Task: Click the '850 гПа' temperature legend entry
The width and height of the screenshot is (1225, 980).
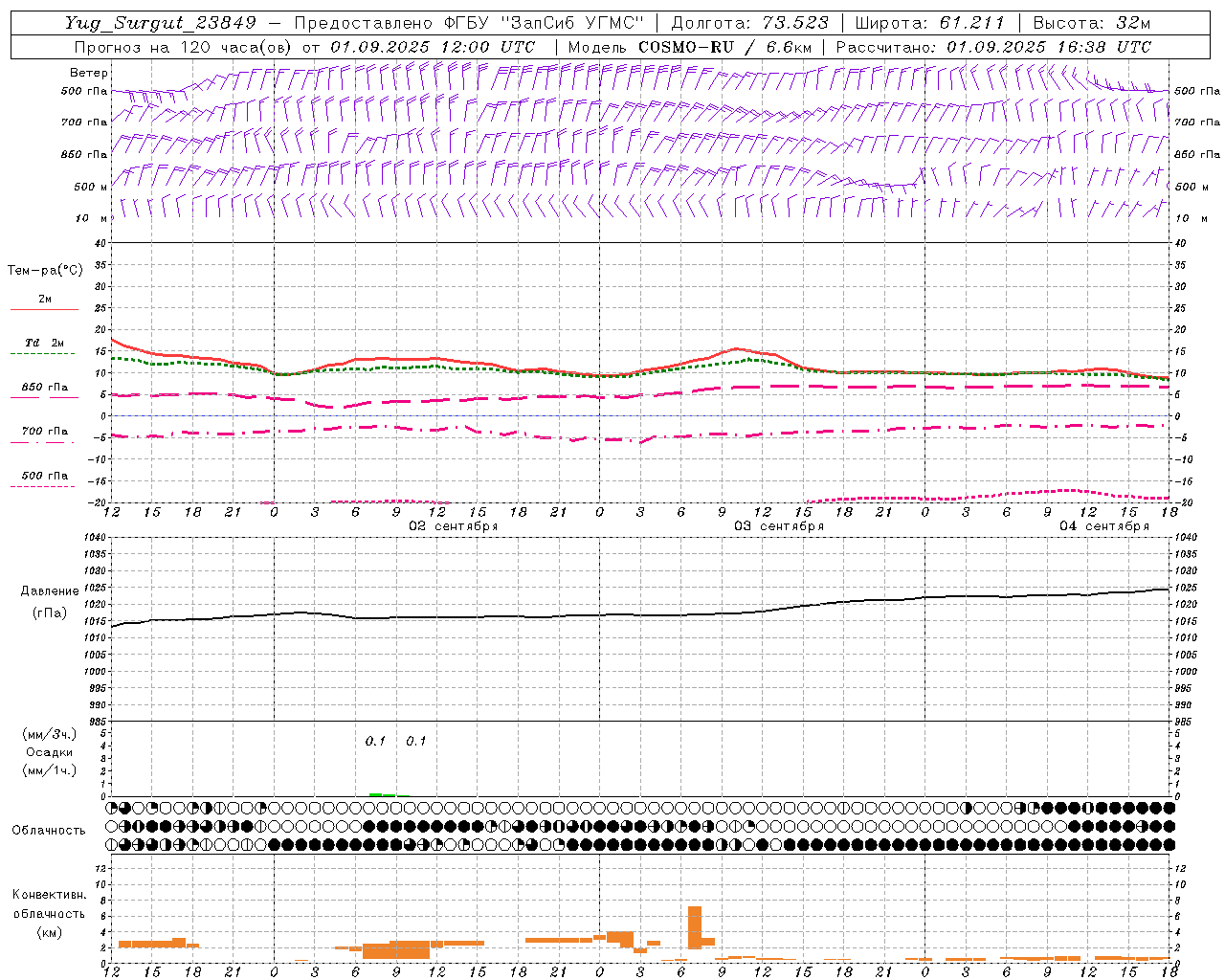Action: click(x=45, y=388)
